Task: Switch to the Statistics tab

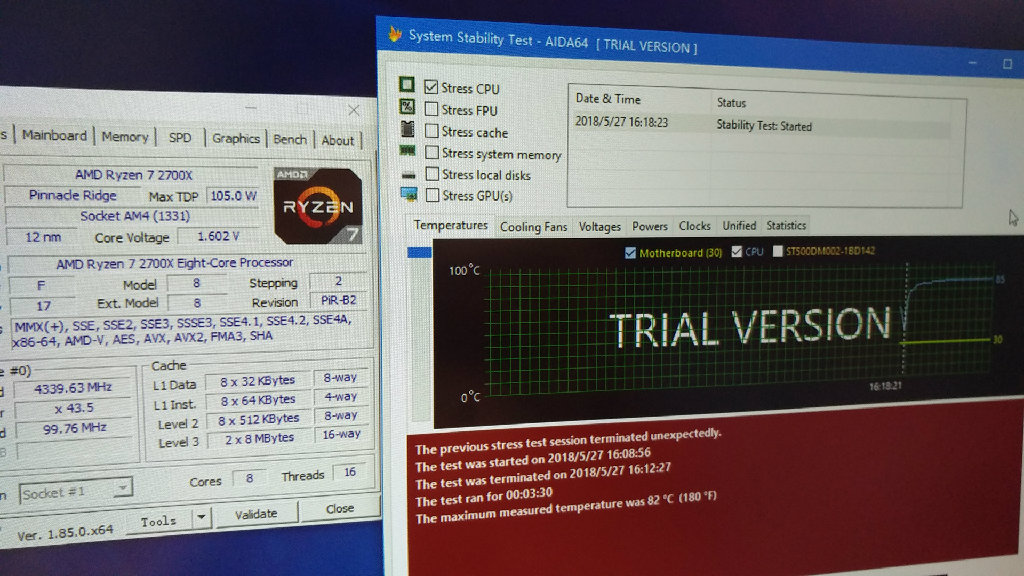Action: click(786, 225)
